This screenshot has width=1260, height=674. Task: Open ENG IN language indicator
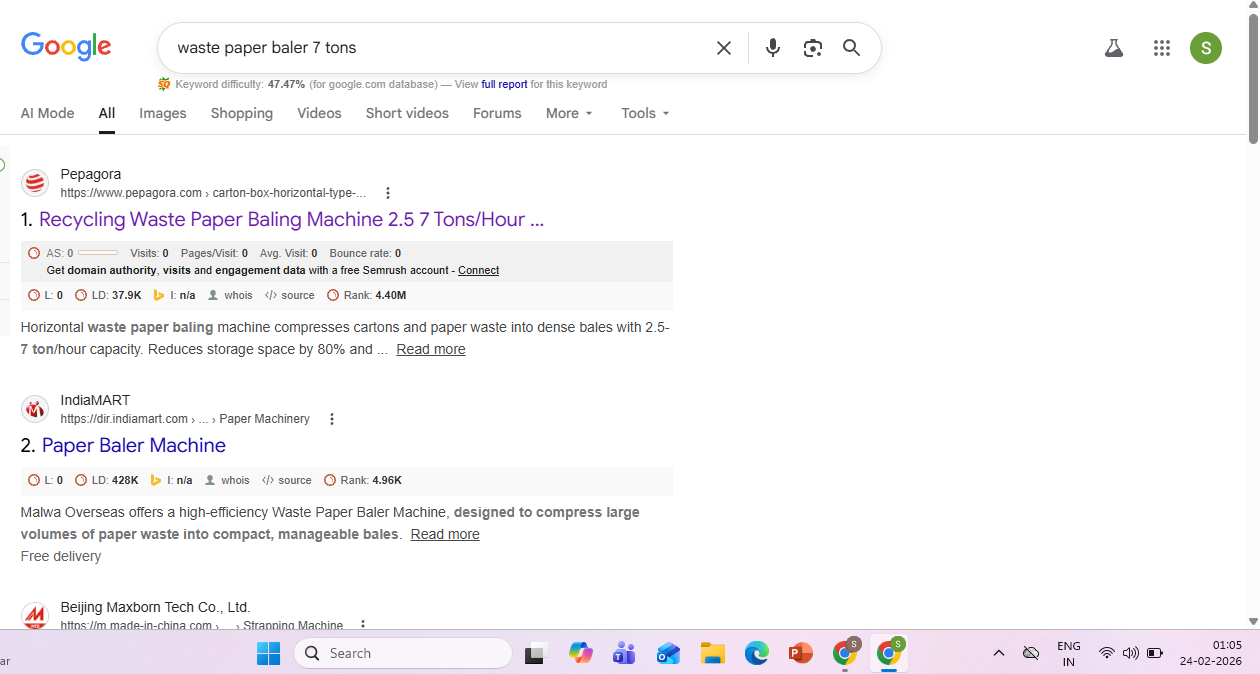(x=1069, y=653)
